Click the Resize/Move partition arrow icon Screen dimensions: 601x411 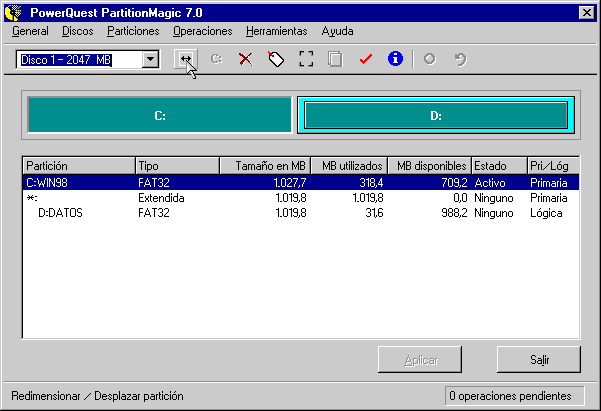pos(186,59)
